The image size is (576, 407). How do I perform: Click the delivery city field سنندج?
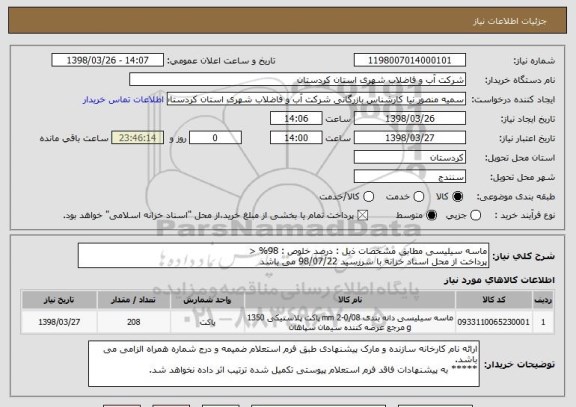click(x=410, y=177)
